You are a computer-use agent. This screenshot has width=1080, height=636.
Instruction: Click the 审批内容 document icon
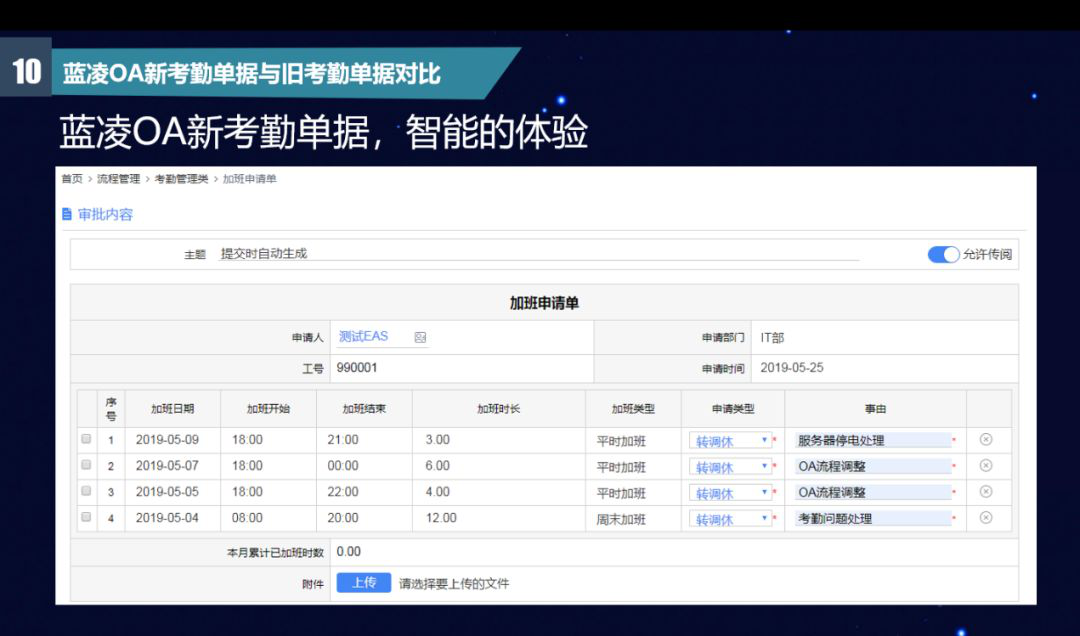67,214
